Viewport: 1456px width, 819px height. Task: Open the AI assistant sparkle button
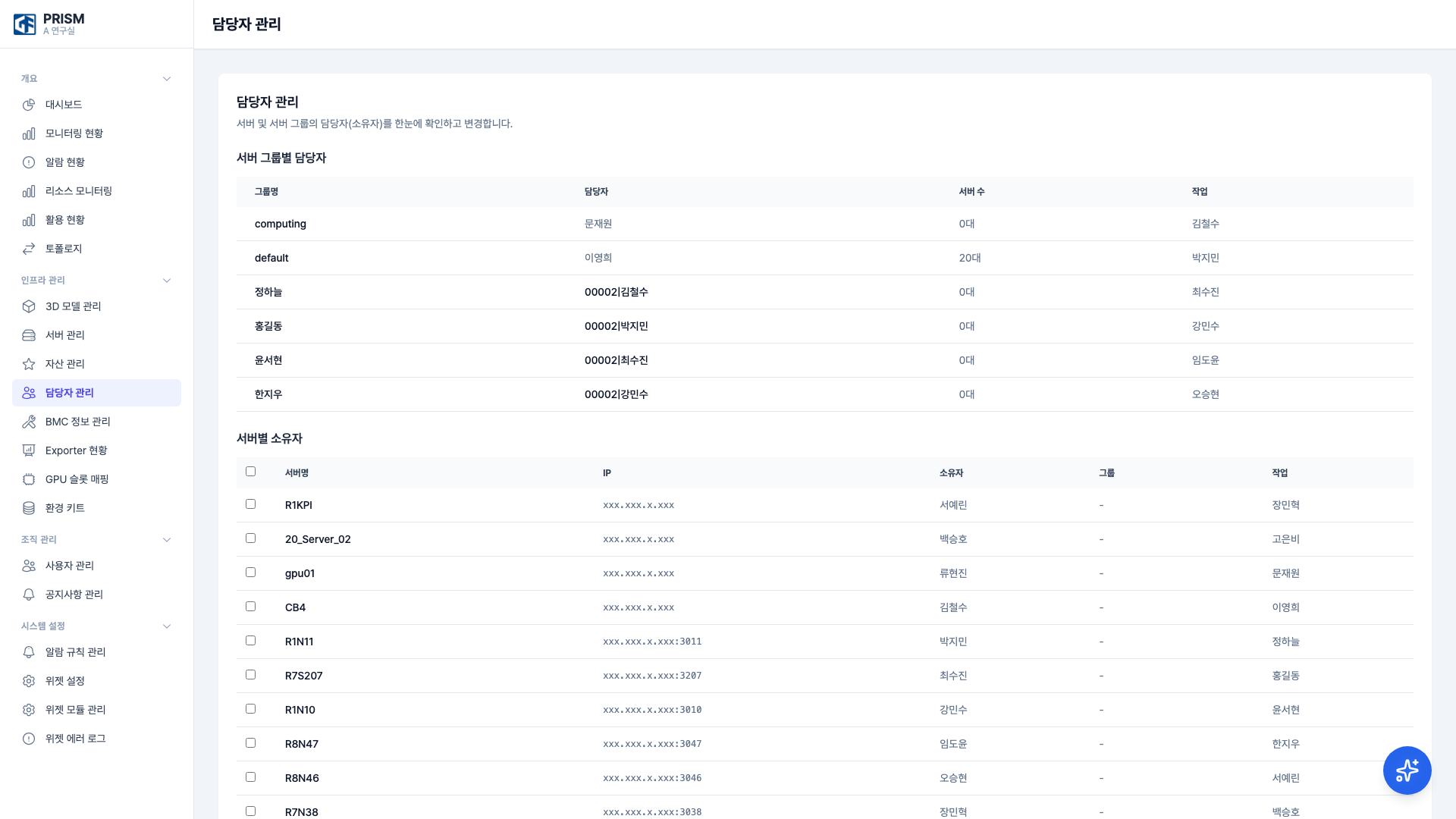pyautogui.click(x=1407, y=770)
